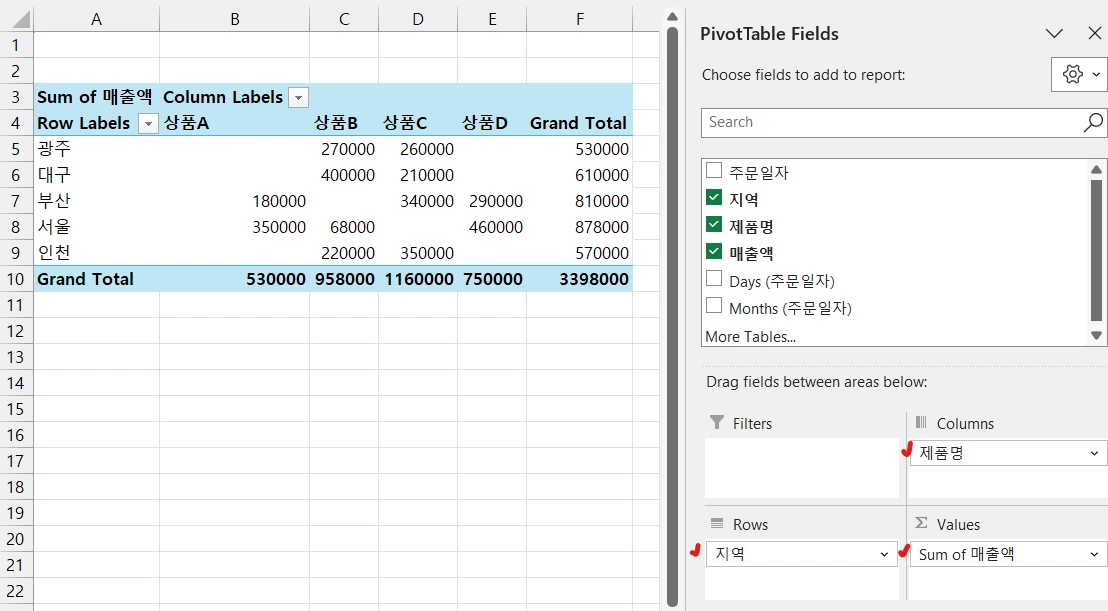
Task: Select the 광주 row label cell
Action: (97, 149)
